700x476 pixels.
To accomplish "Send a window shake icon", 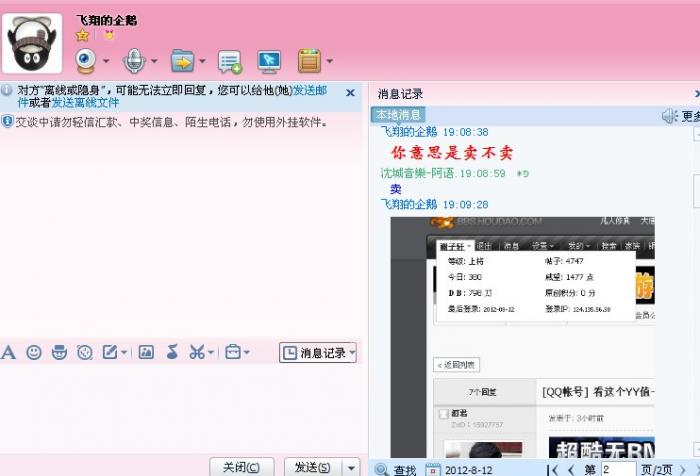I will pyautogui.click(x=85, y=352).
